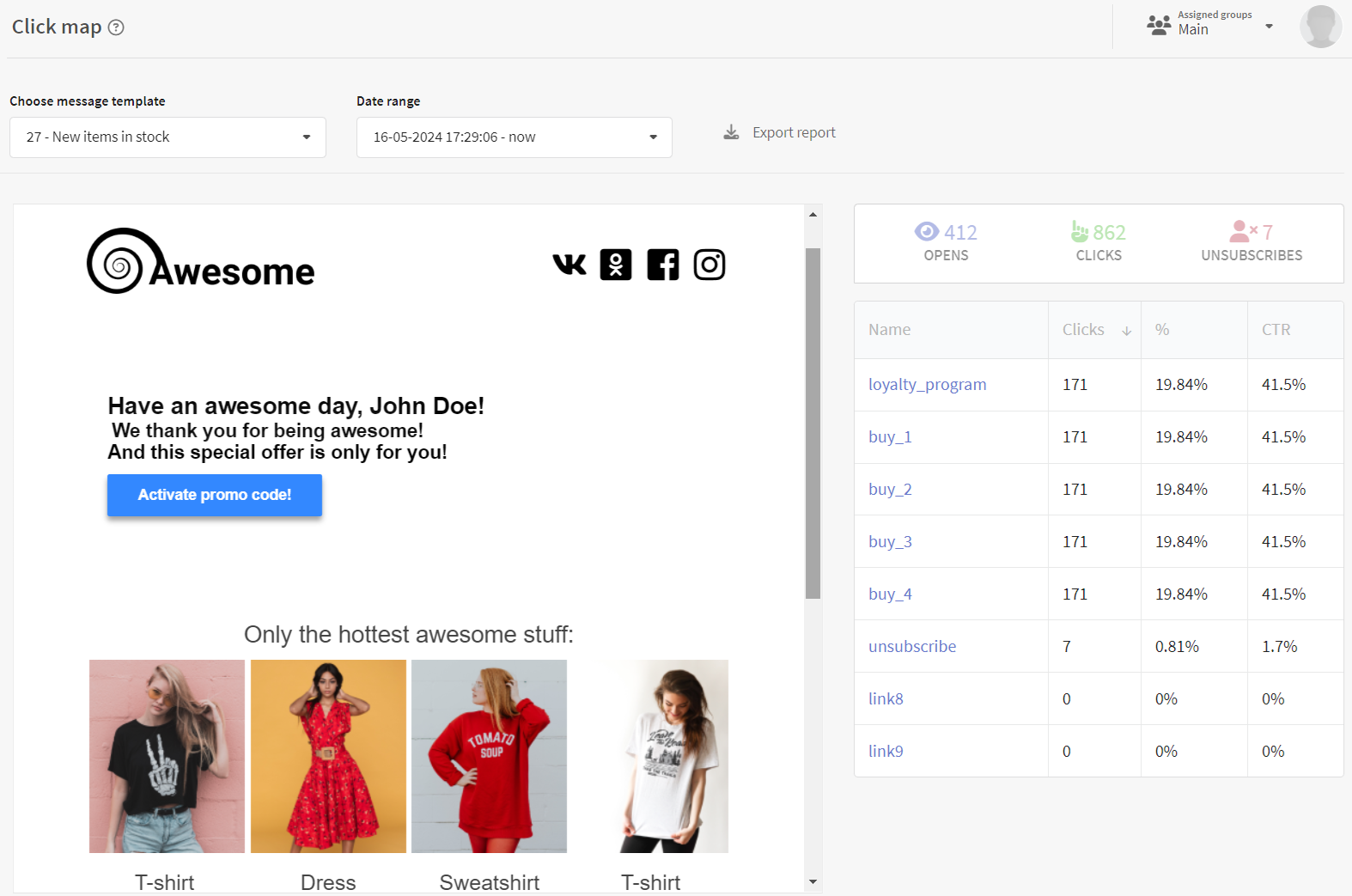1352x896 pixels.
Task: Open the link8 entry
Action: [886, 699]
